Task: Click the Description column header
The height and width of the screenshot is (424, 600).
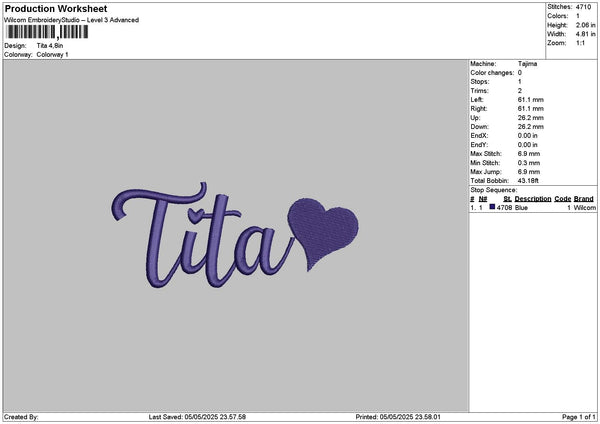Action: (x=533, y=199)
